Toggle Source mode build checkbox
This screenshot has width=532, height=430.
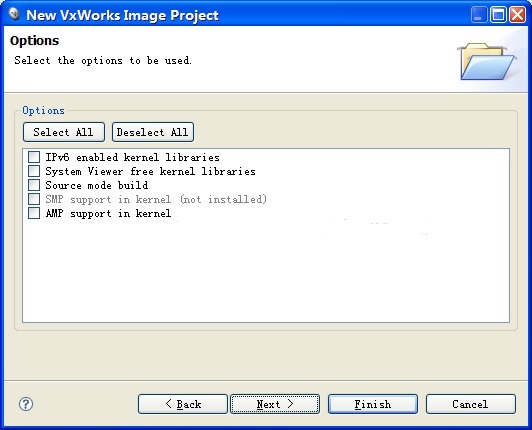click(34, 185)
